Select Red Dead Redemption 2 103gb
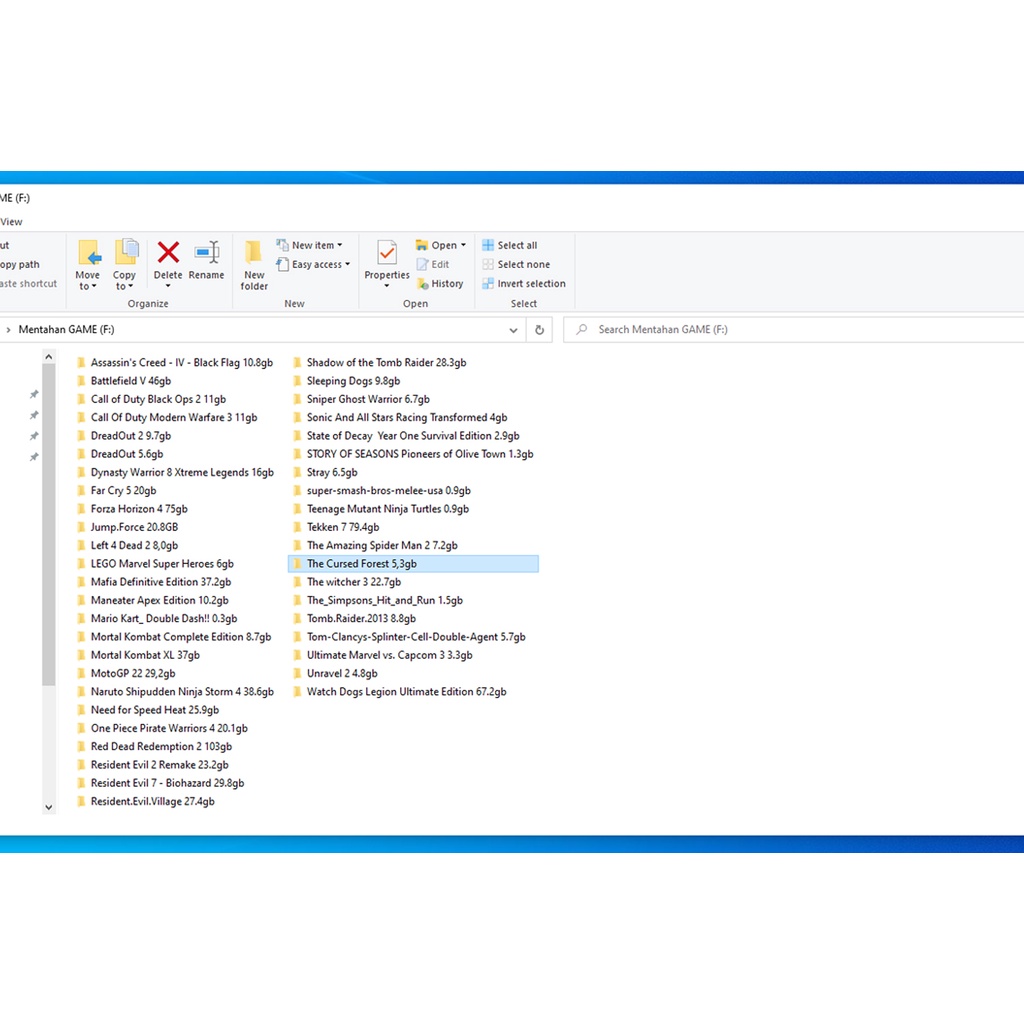1024x1024 pixels. 155,746
